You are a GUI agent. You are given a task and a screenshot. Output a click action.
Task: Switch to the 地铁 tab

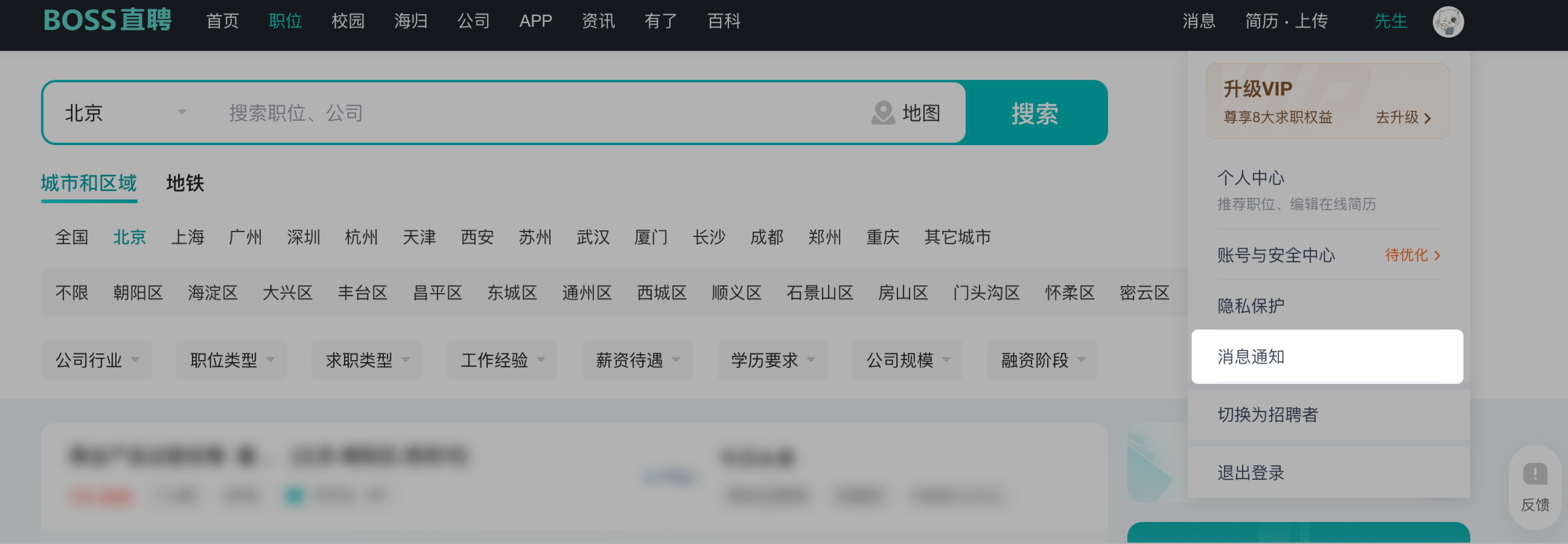[185, 183]
